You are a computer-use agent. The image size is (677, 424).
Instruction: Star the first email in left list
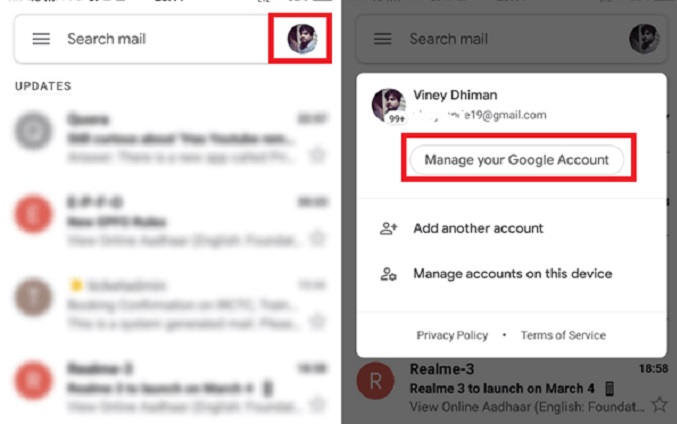pyautogui.click(x=317, y=155)
